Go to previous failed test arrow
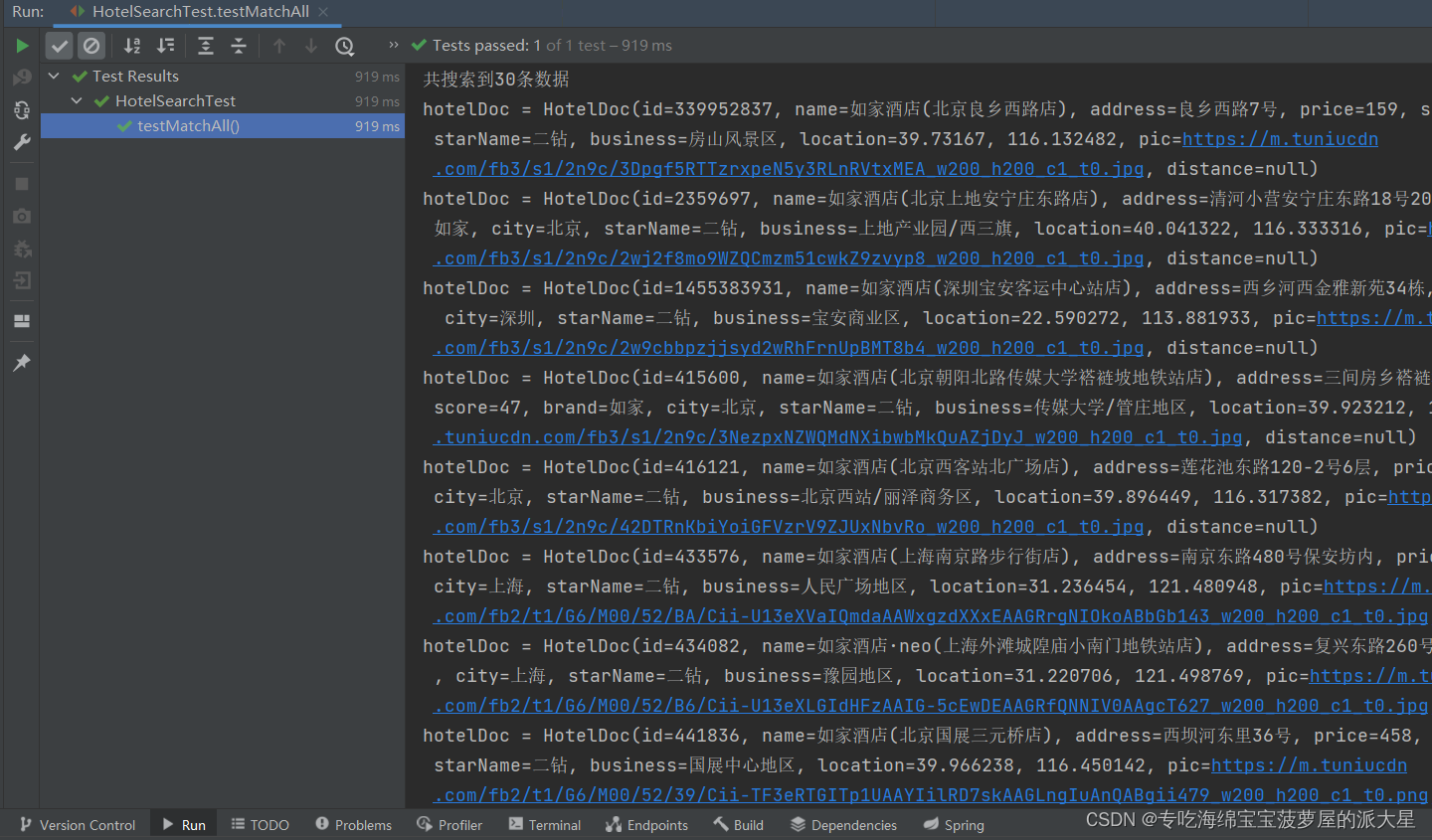Screen dimensions: 1432x840 tap(279, 46)
